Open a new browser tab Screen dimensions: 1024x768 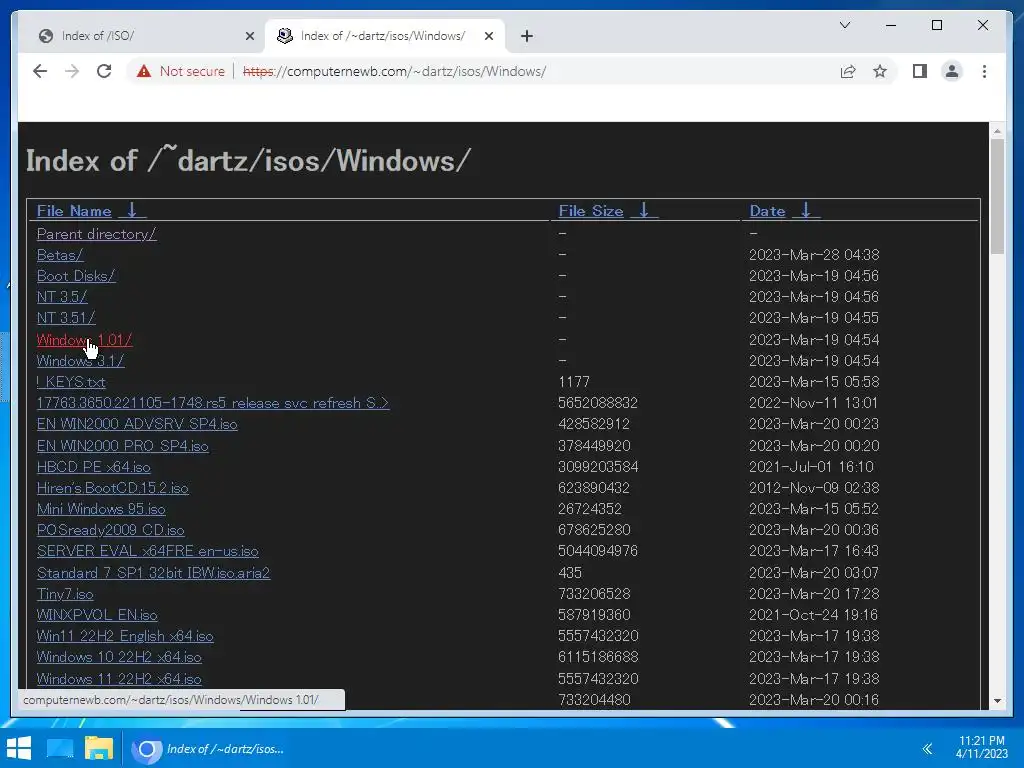(x=527, y=36)
